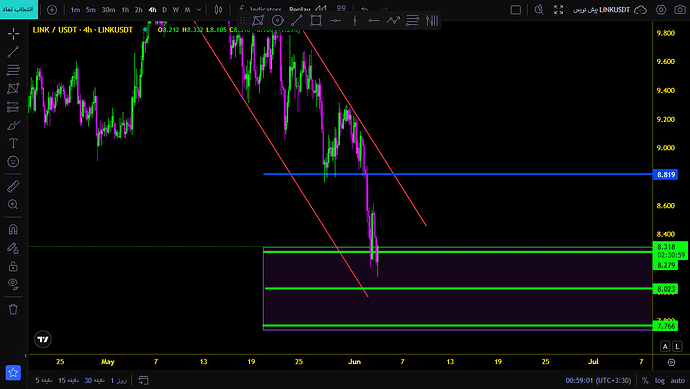The width and height of the screenshot is (690, 389).
Task: Toggle magnet mode for drawings
Action: pyautogui.click(x=13, y=229)
